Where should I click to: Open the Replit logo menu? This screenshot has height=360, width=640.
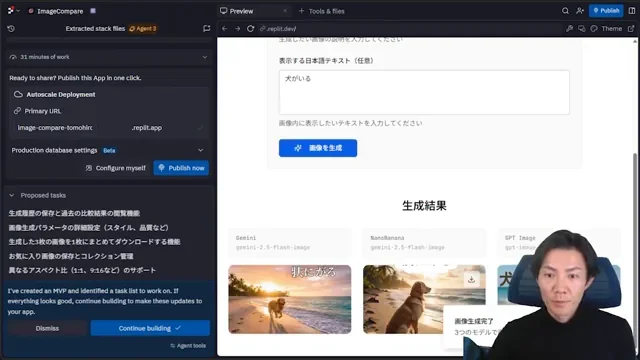point(13,11)
